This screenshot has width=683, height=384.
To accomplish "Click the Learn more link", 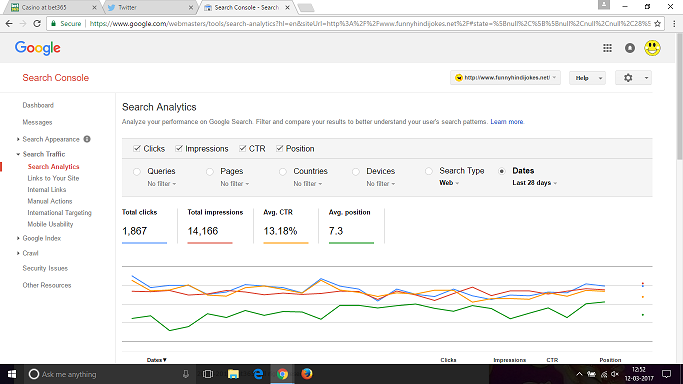I will click(x=507, y=121).
